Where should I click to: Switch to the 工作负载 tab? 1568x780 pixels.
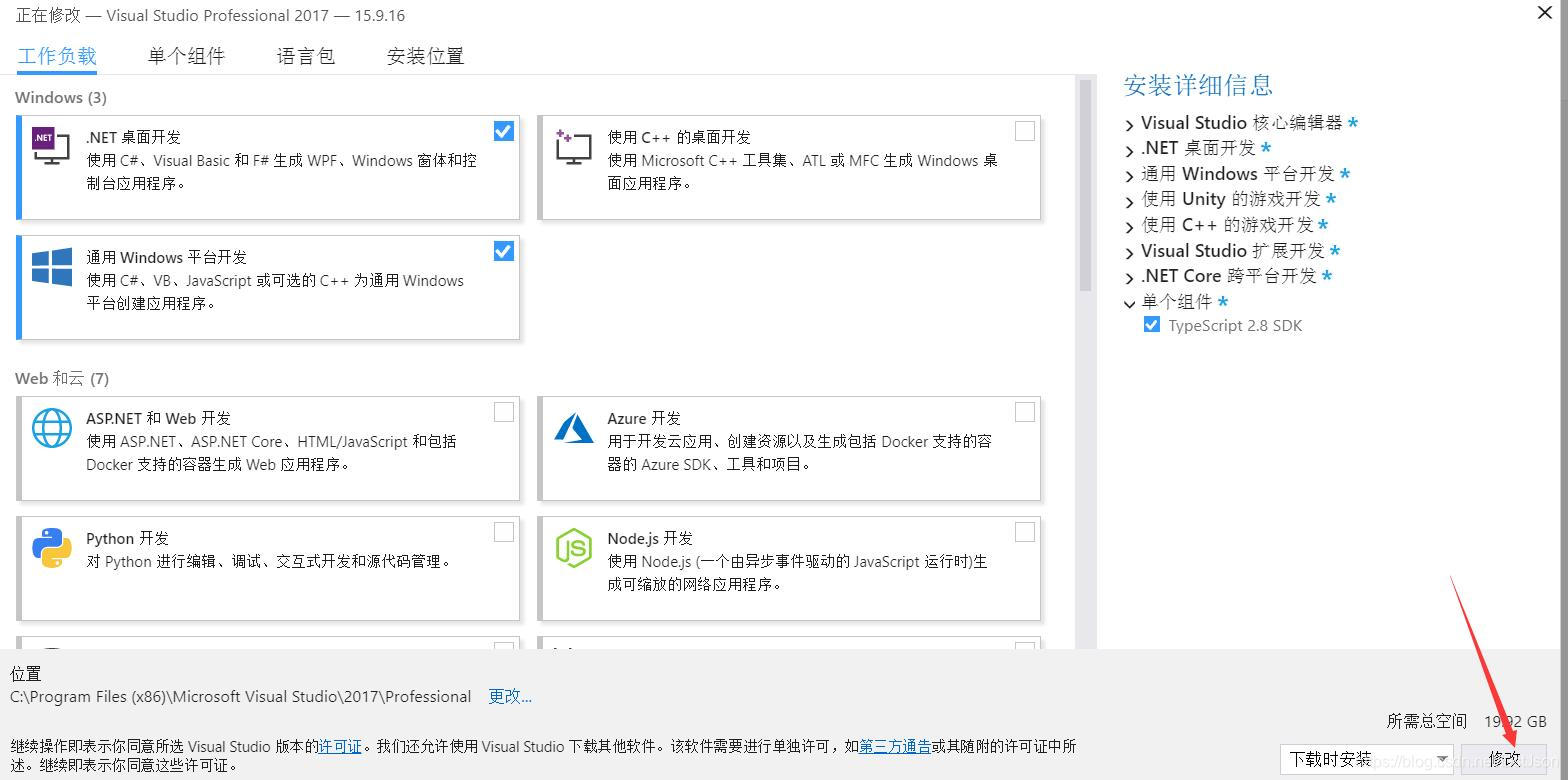click(57, 56)
